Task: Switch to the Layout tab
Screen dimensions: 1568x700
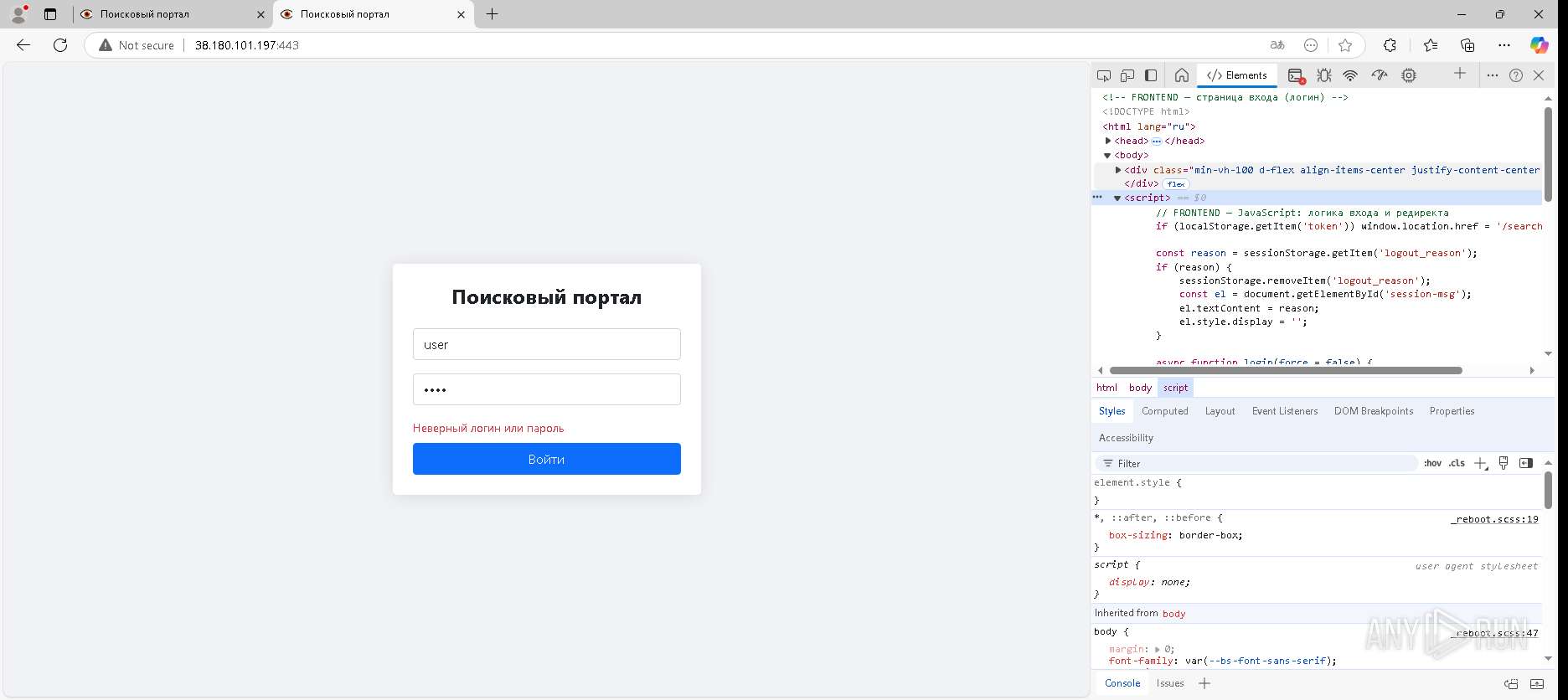Action: pyautogui.click(x=1220, y=411)
